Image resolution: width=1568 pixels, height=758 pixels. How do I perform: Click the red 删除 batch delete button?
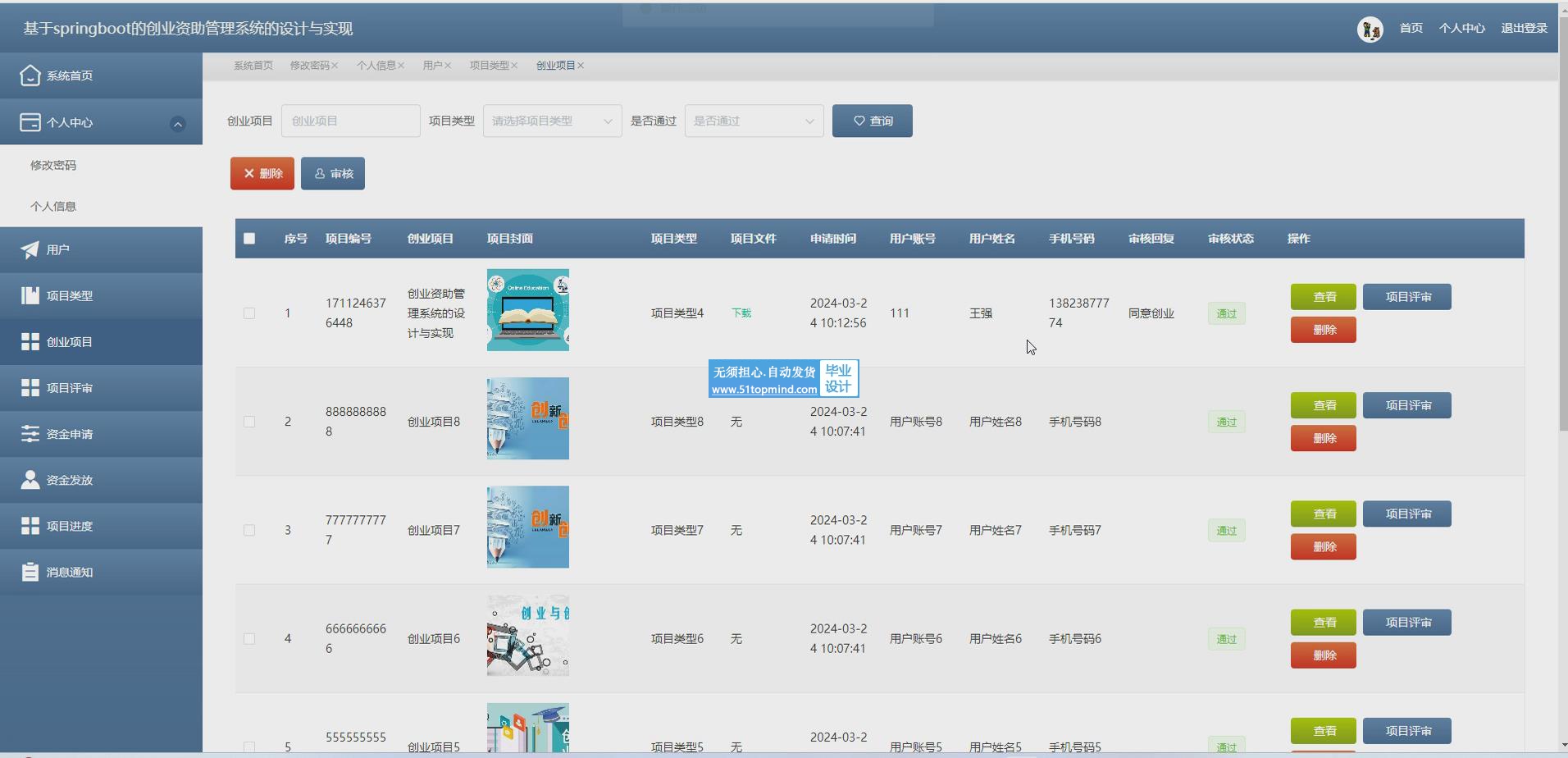(x=262, y=174)
